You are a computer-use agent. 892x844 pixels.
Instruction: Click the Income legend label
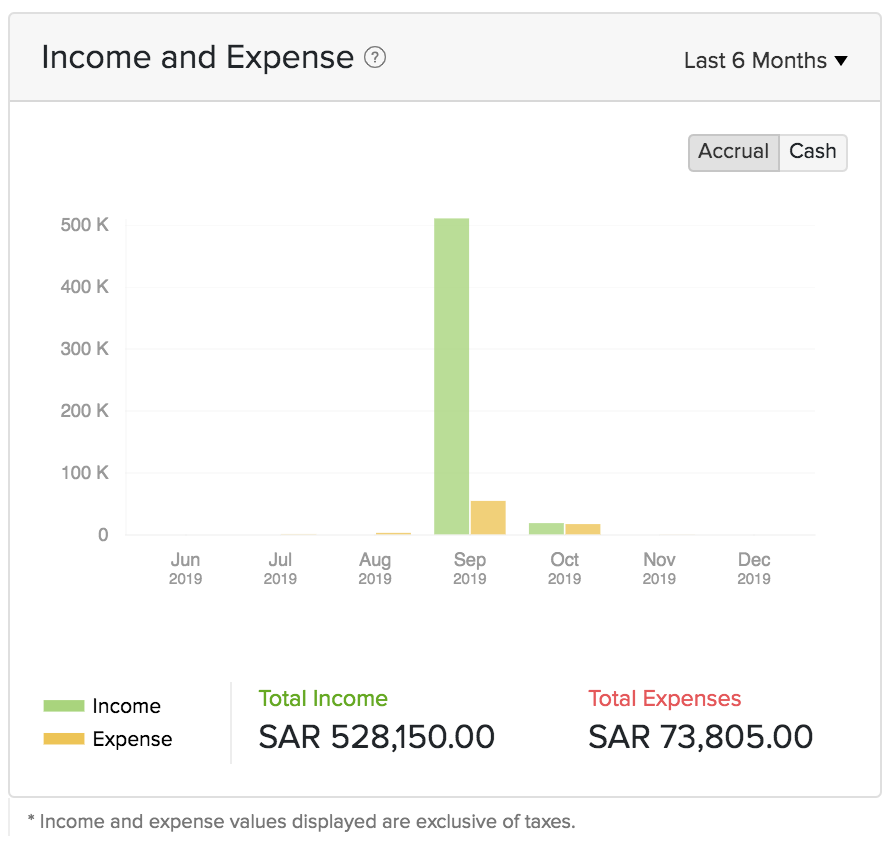pos(126,706)
